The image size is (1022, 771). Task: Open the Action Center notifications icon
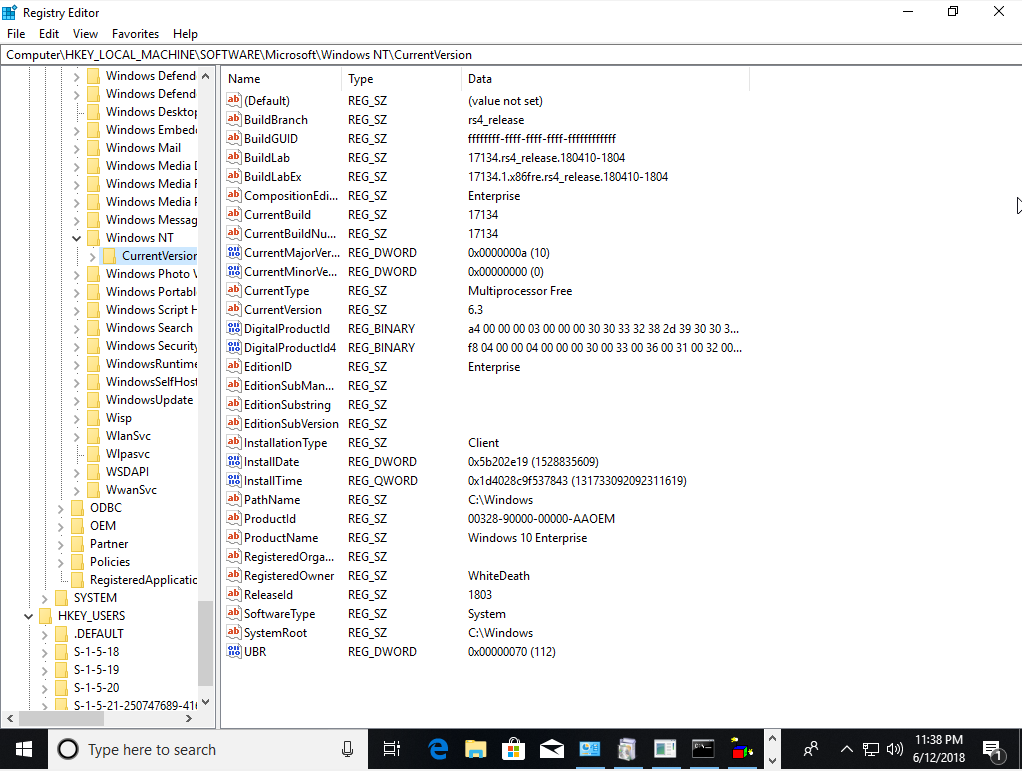(993, 750)
